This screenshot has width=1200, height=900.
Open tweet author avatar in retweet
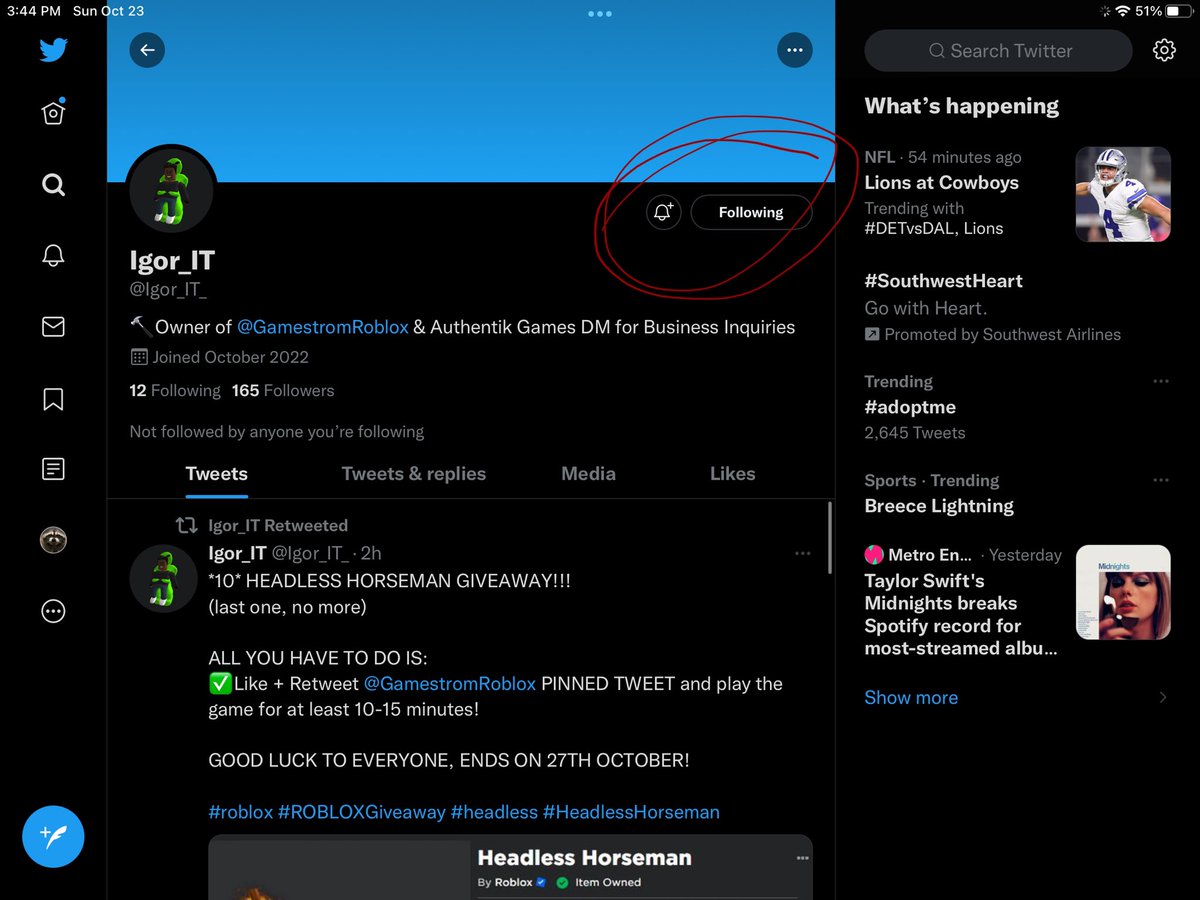point(163,579)
